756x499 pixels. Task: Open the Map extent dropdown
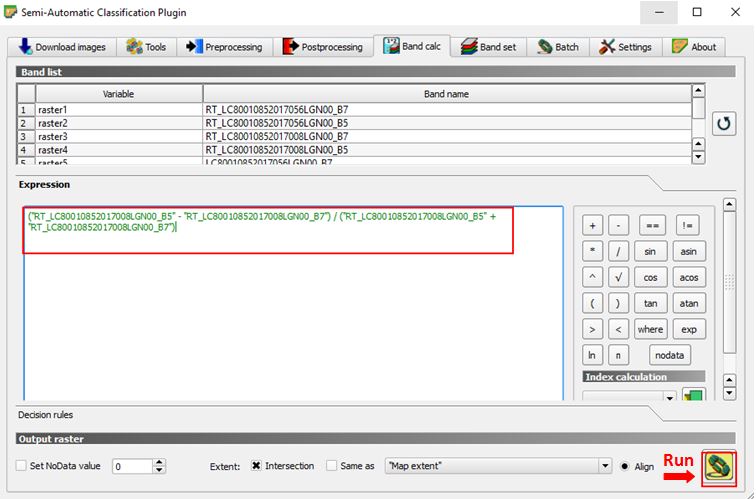604,466
